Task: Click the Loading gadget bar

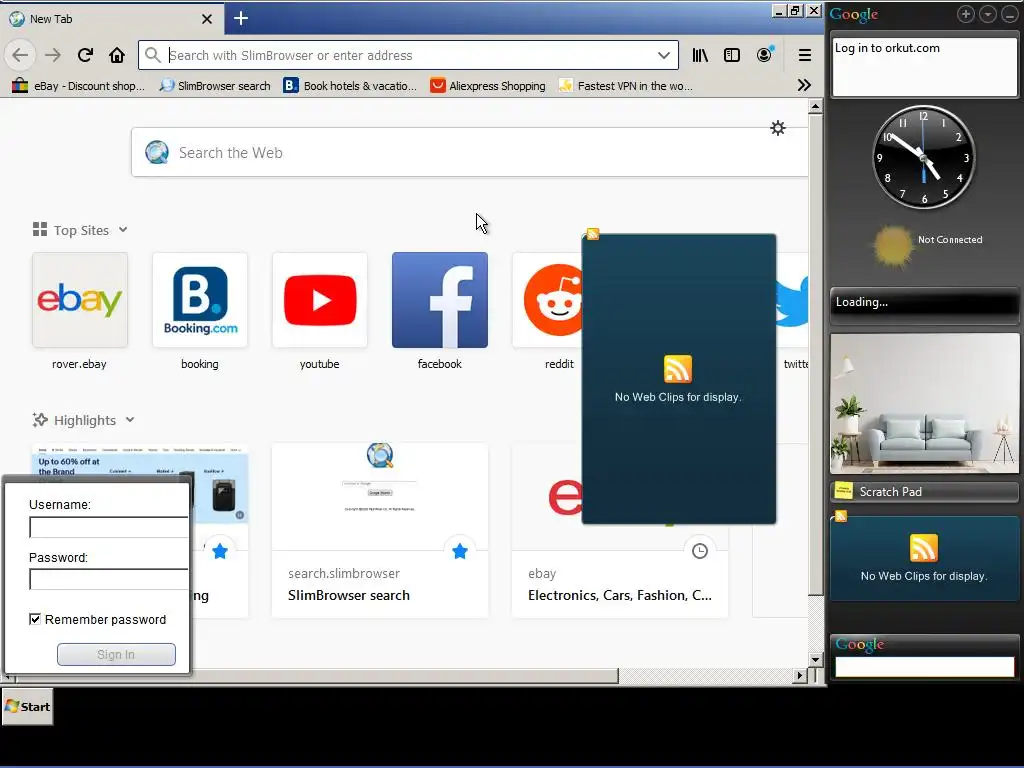Action: (924, 304)
